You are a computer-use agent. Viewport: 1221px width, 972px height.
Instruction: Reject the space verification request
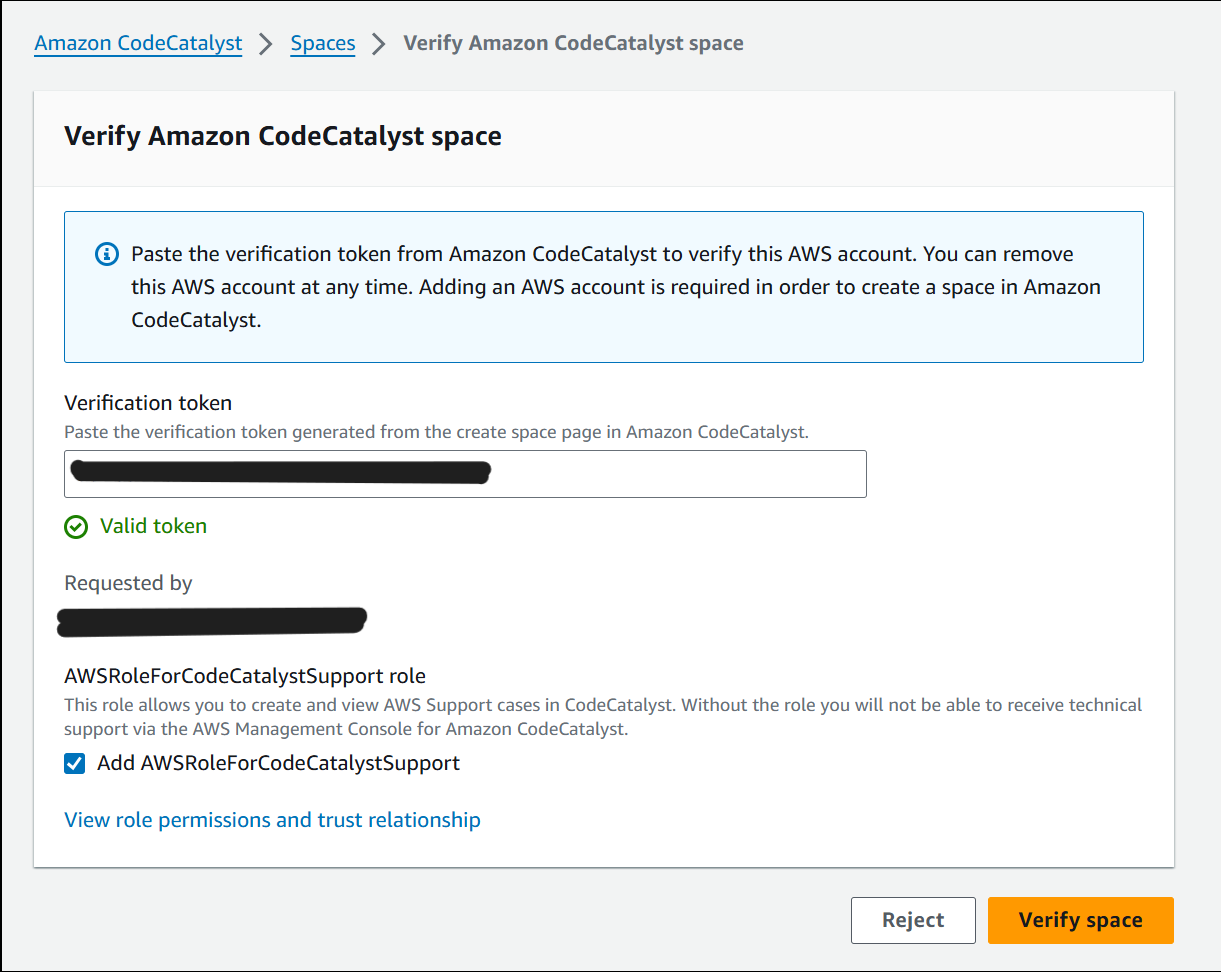[912, 920]
